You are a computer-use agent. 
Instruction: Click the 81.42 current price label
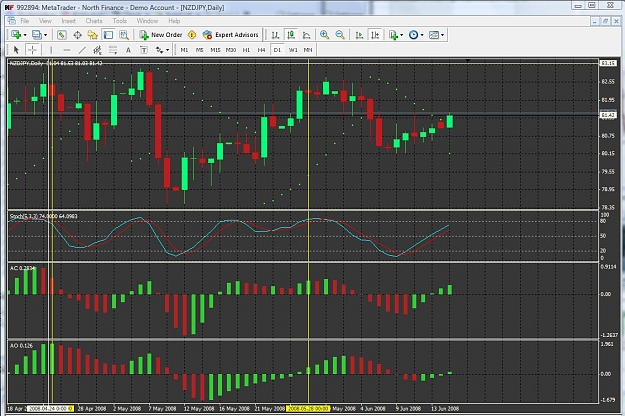point(608,115)
